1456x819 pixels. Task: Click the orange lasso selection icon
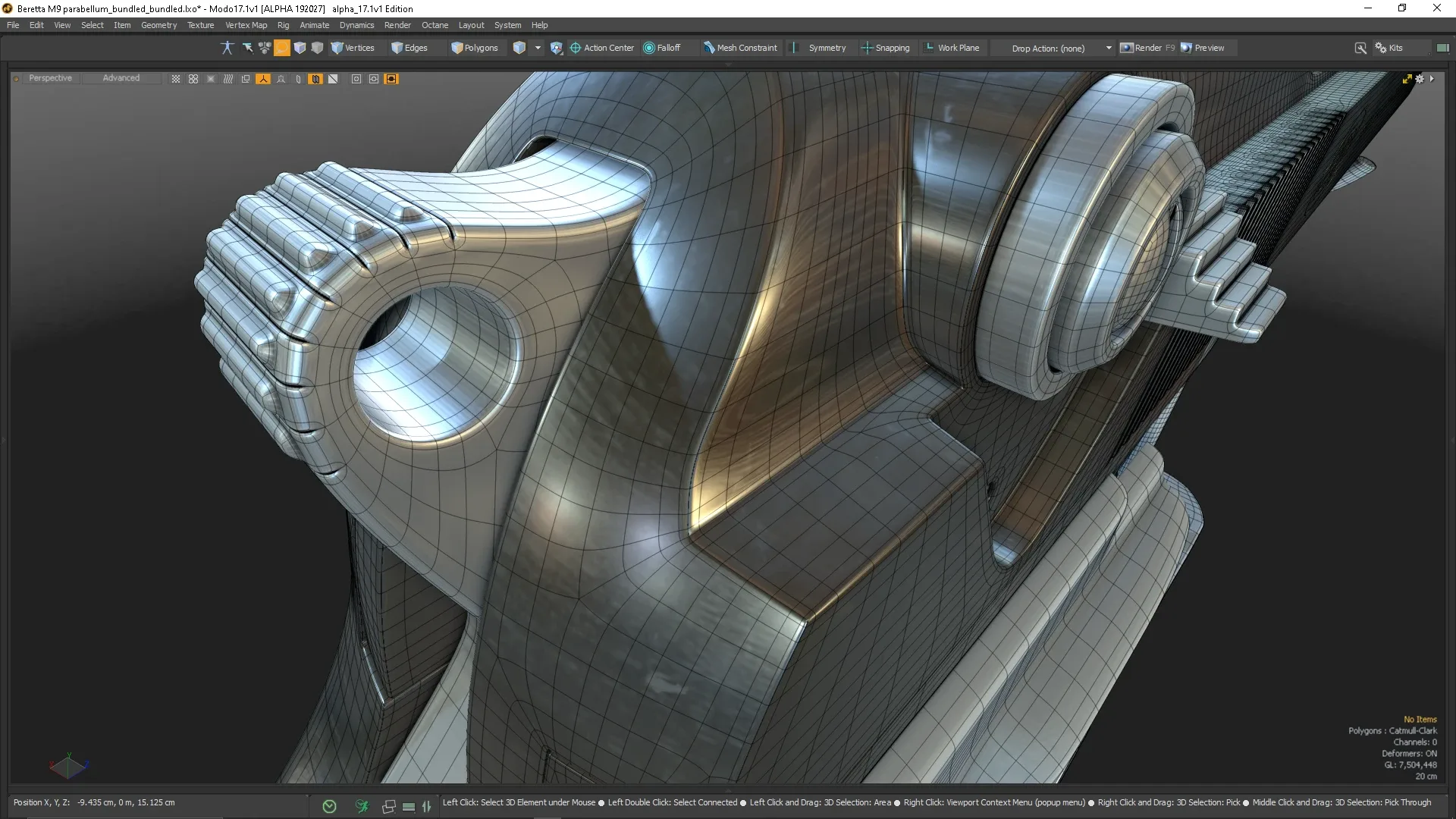[x=281, y=48]
